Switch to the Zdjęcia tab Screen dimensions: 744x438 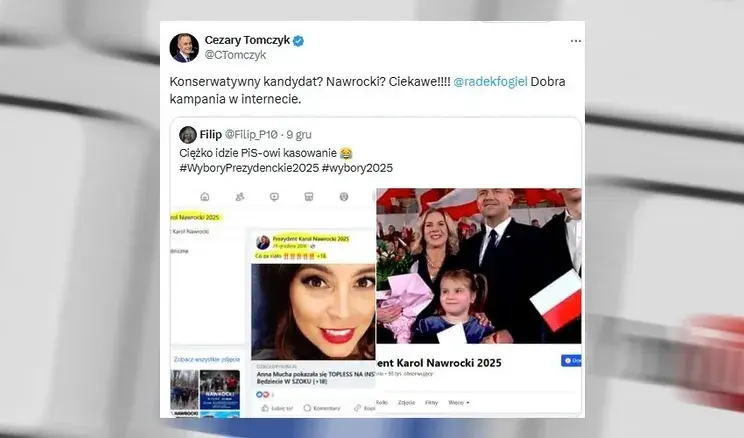pyautogui.click(x=407, y=402)
